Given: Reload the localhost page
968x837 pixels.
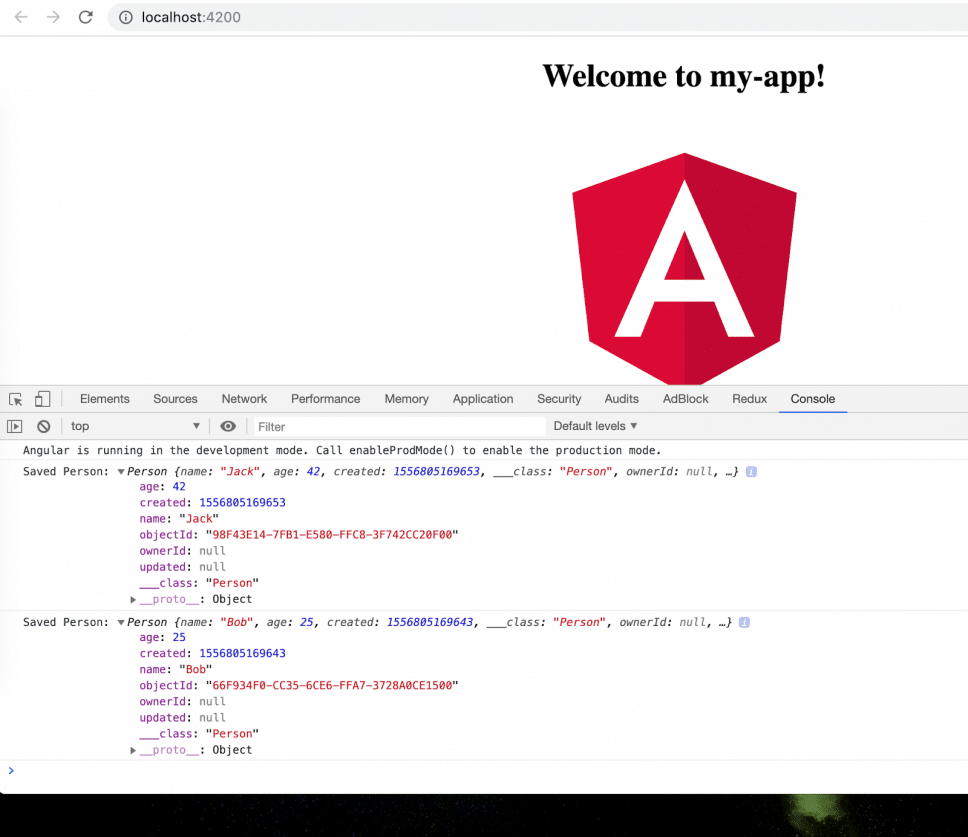Looking at the screenshot, I should pos(86,17).
